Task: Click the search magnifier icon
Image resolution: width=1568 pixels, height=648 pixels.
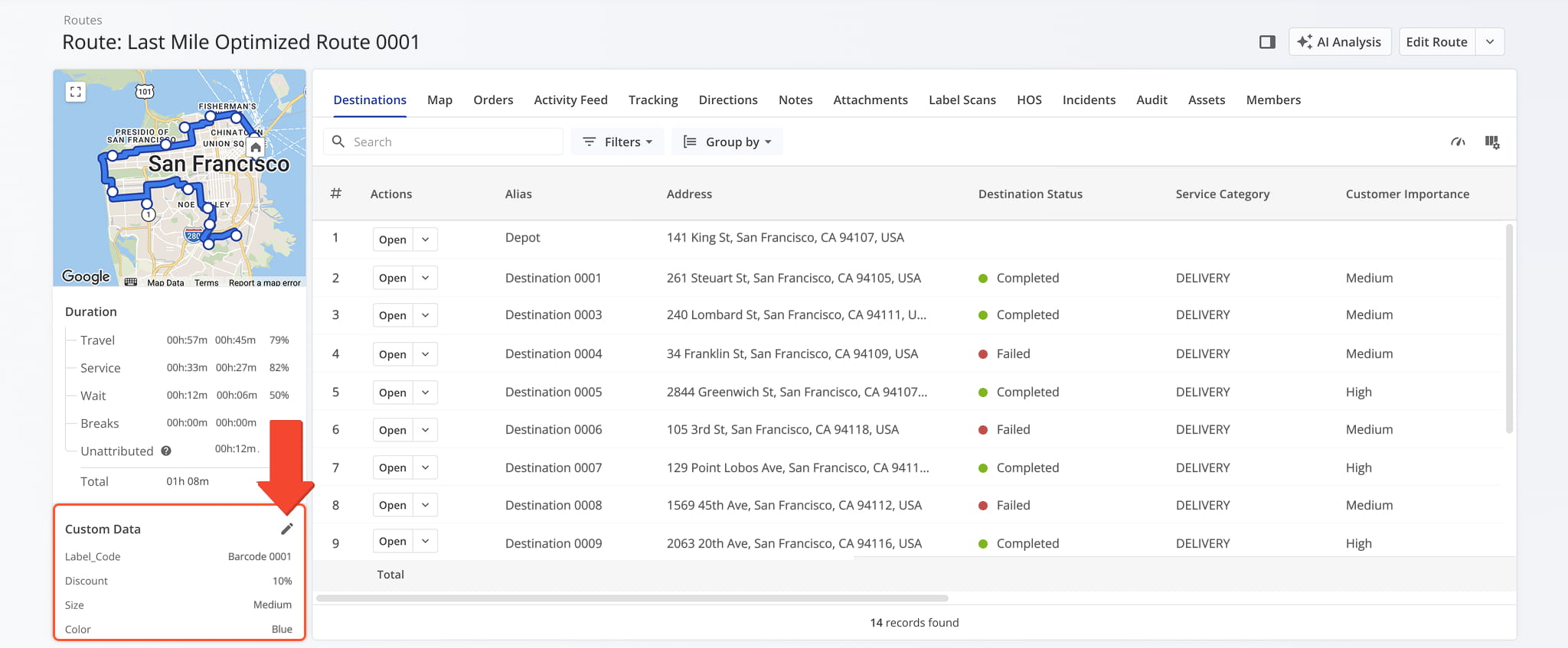Action: (x=338, y=142)
